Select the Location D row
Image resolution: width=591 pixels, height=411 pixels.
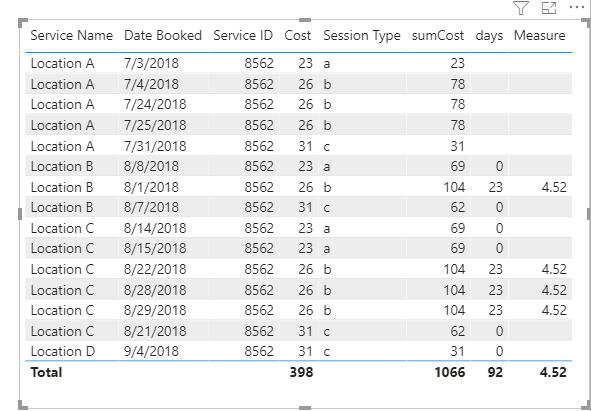pyautogui.click(x=299, y=351)
